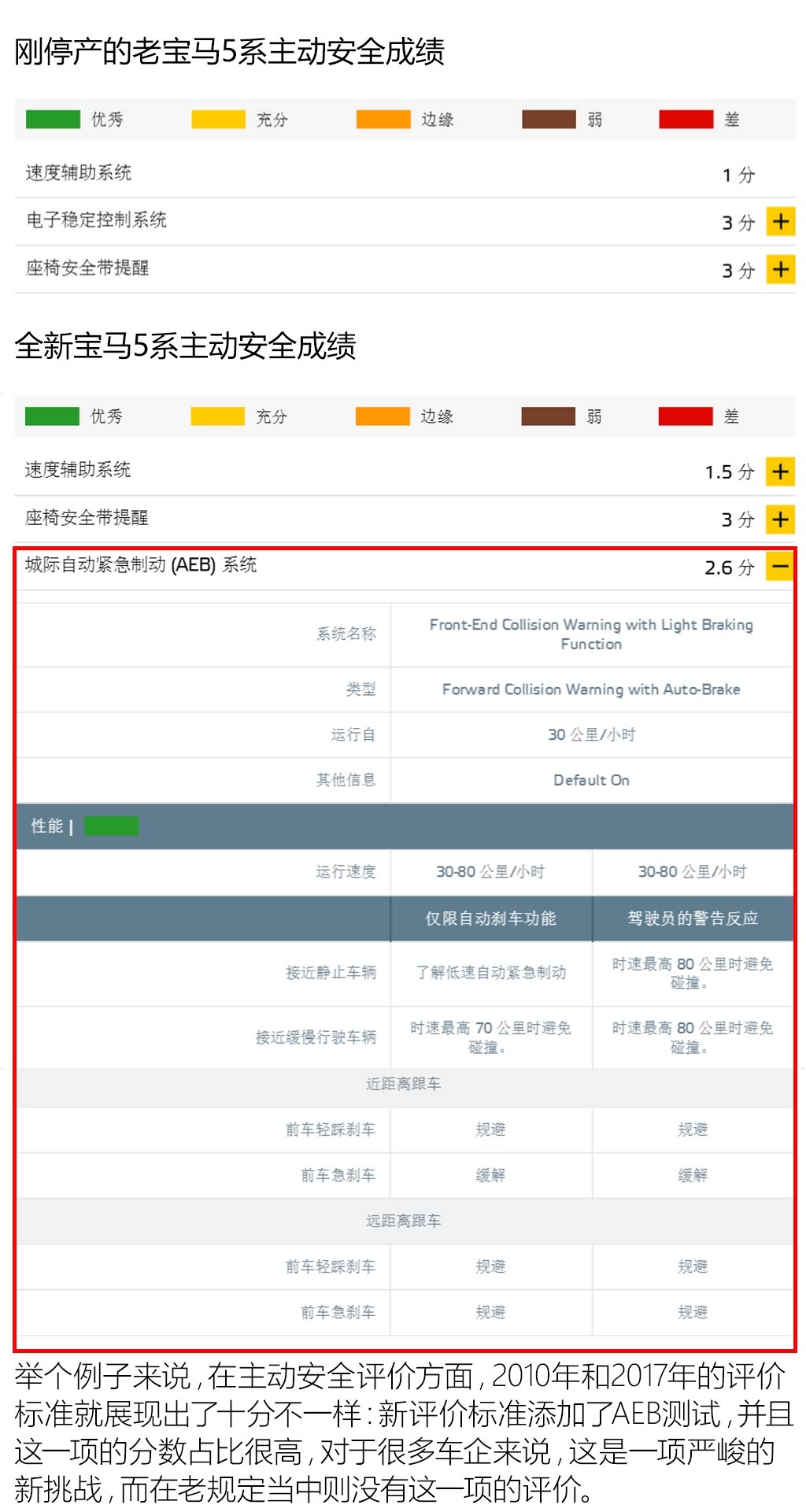806x1512 pixels.
Task: Click the 类型 row label
Action: coord(361,689)
